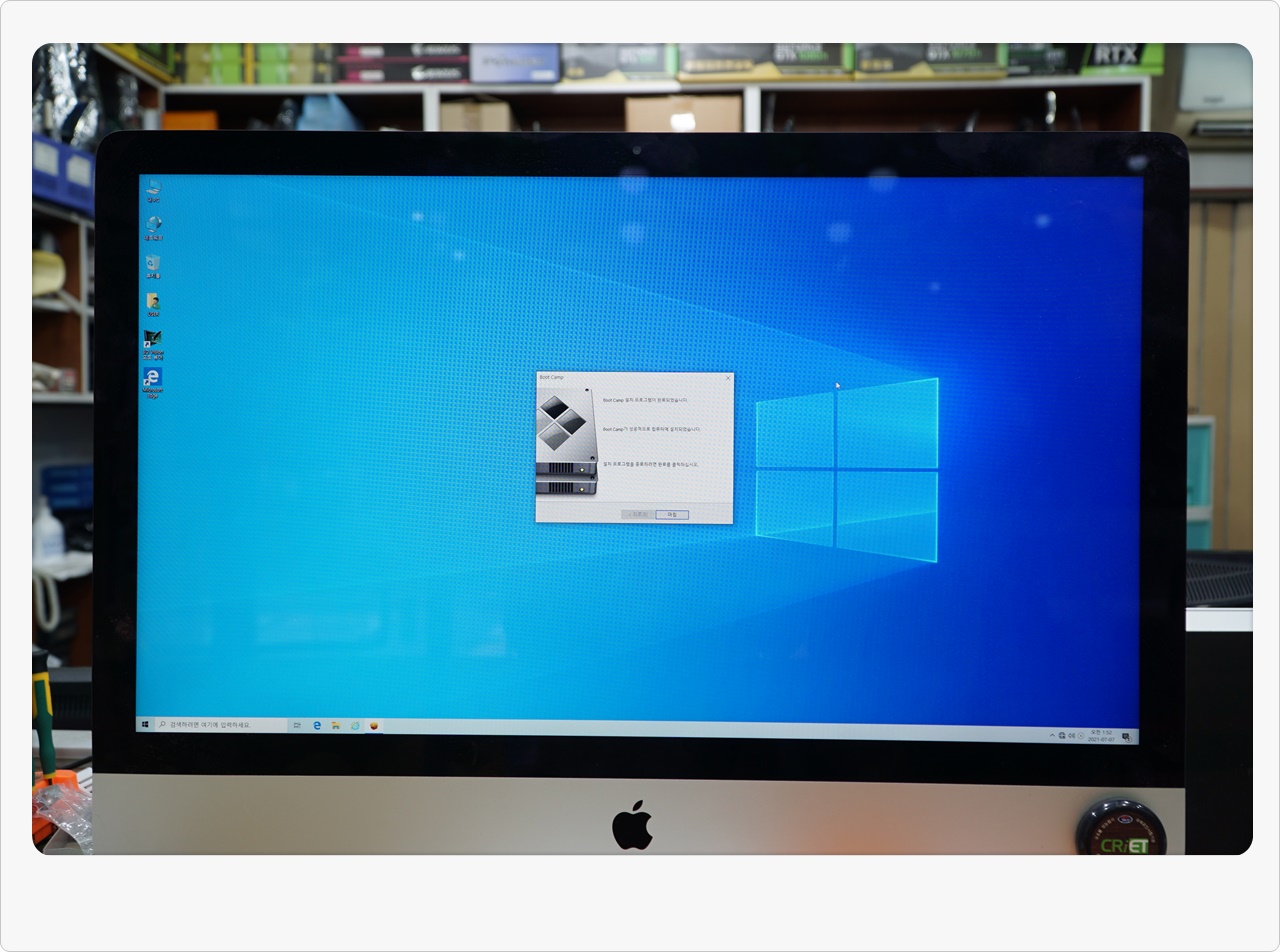This screenshot has height=952, width=1280.
Task: Click the Boot Camp diamond logo image
Action: click(x=563, y=421)
